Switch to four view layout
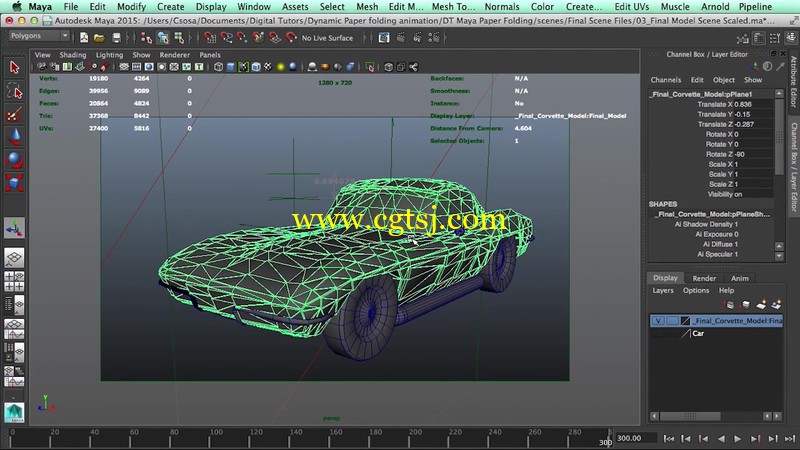800x450 pixels. [14, 281]
